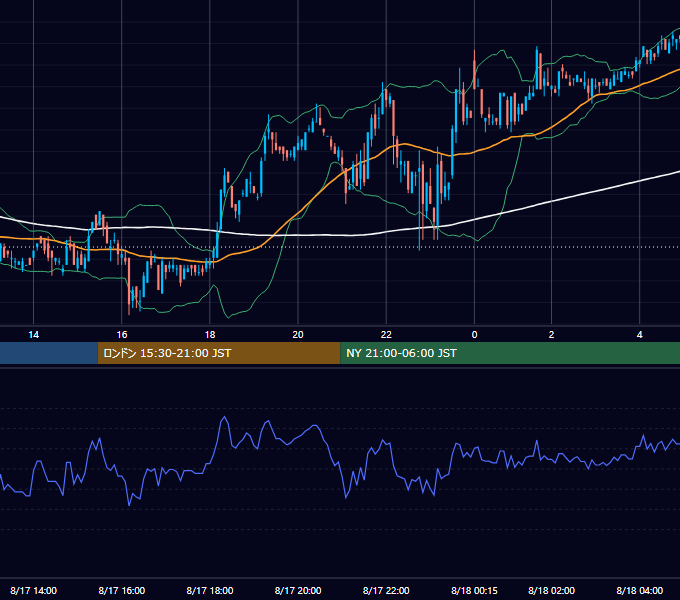The width and height of the screenshot is (680, 600).
Task: Click the hour label 16 on price chart axis
Action: click(122, 334)
